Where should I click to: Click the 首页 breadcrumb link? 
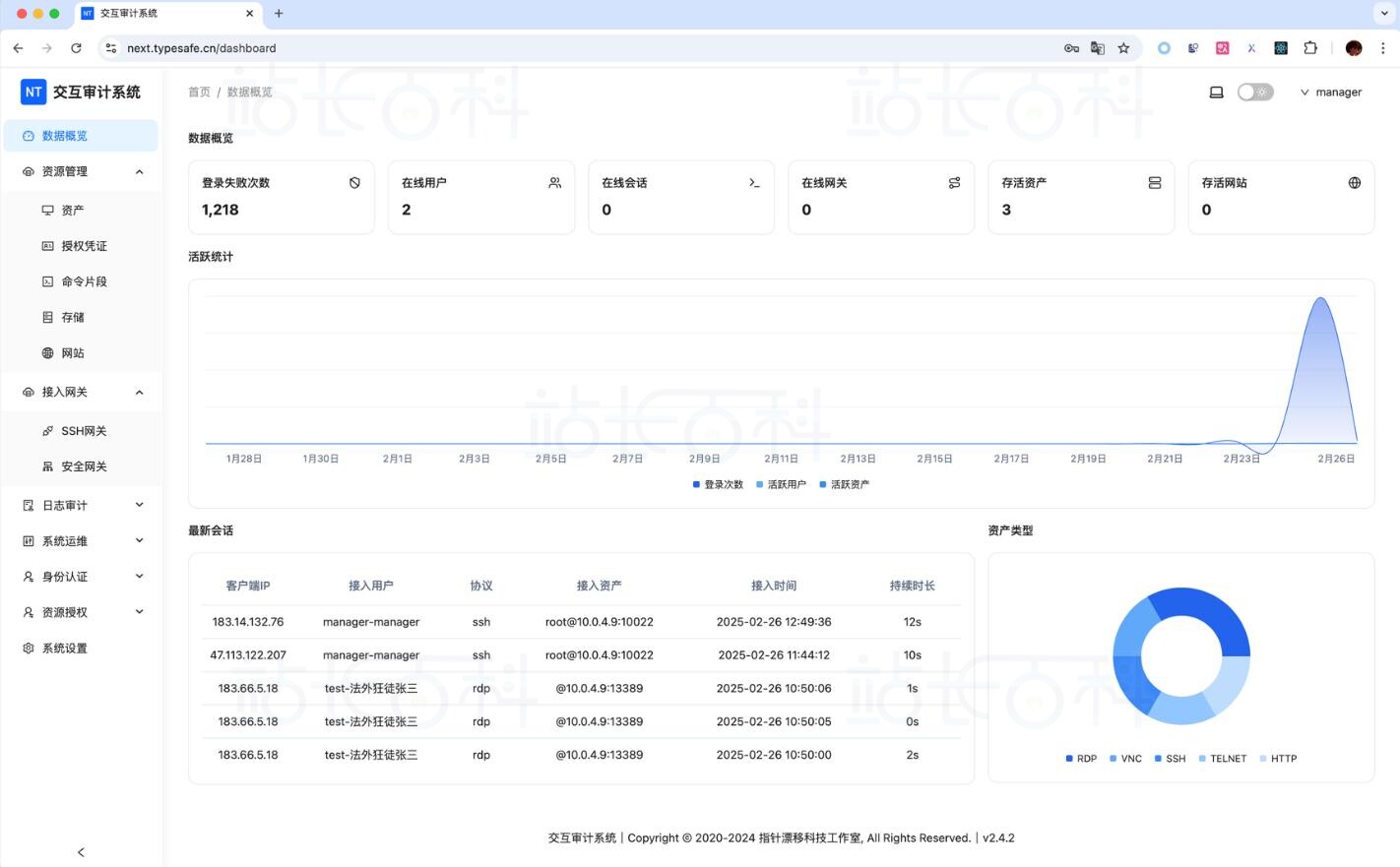click(x=199, y=92)
